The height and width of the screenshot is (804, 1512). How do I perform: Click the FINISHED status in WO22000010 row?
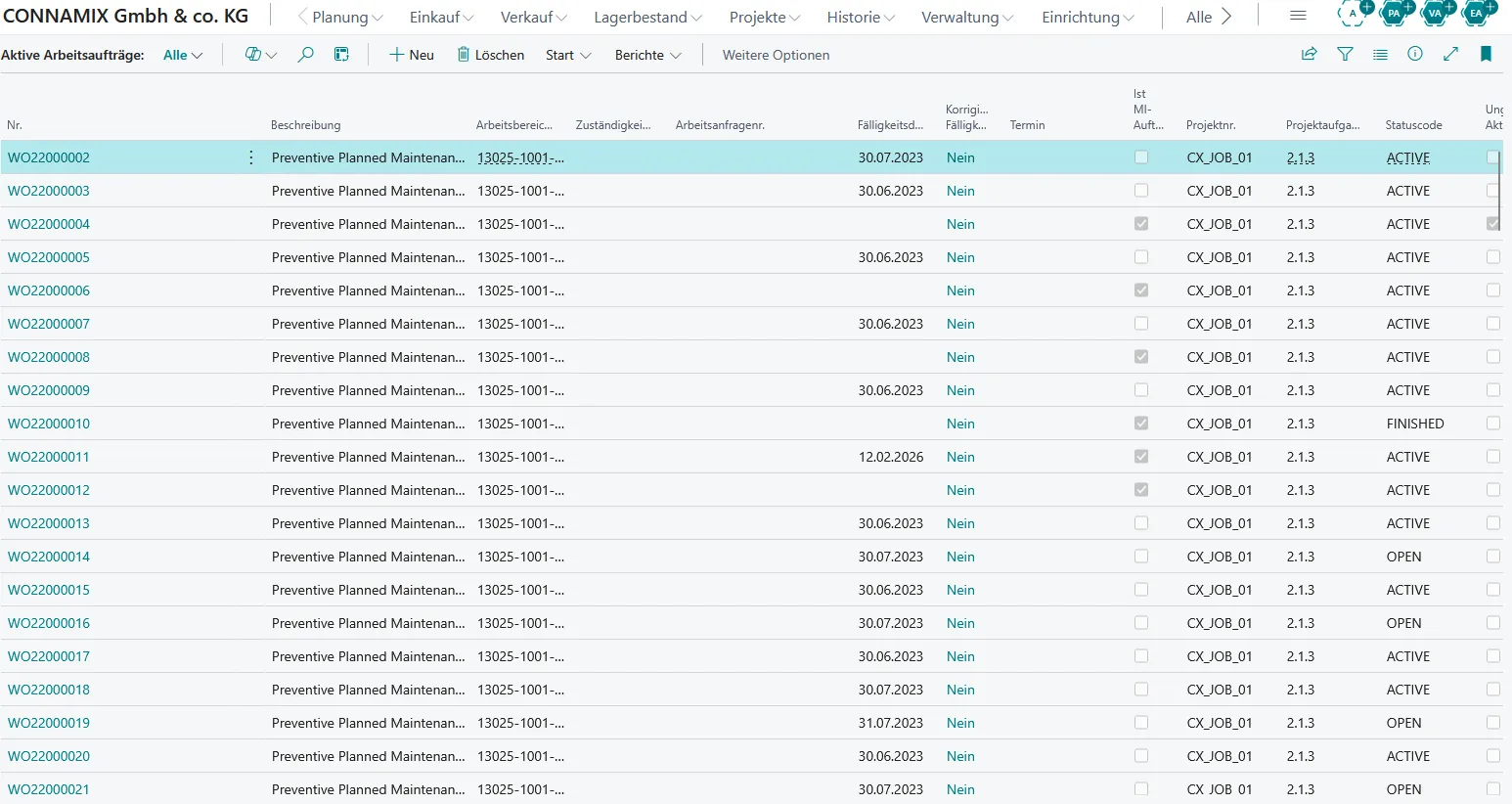coord(1415,424)
